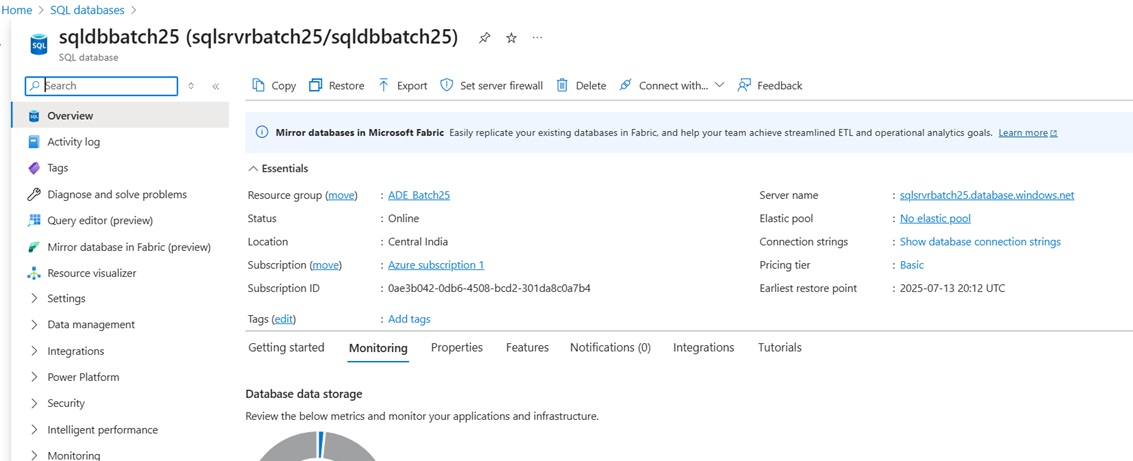This screenshot has width=1133, height=461.
Task: Expand the Connect with dropdown
Action: (x=719, y=86)
